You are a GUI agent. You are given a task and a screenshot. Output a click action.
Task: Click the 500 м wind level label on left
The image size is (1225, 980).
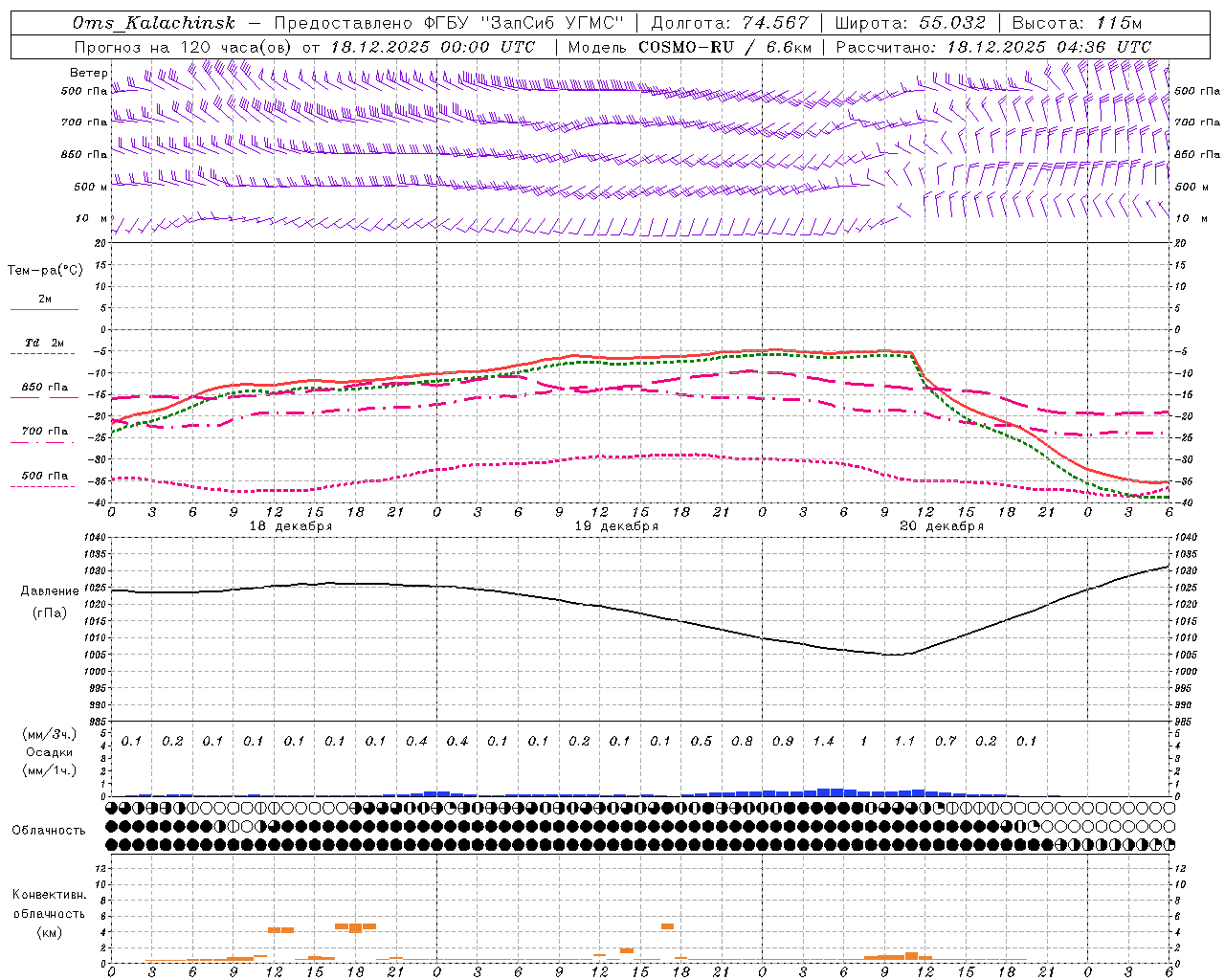point(90,187)
